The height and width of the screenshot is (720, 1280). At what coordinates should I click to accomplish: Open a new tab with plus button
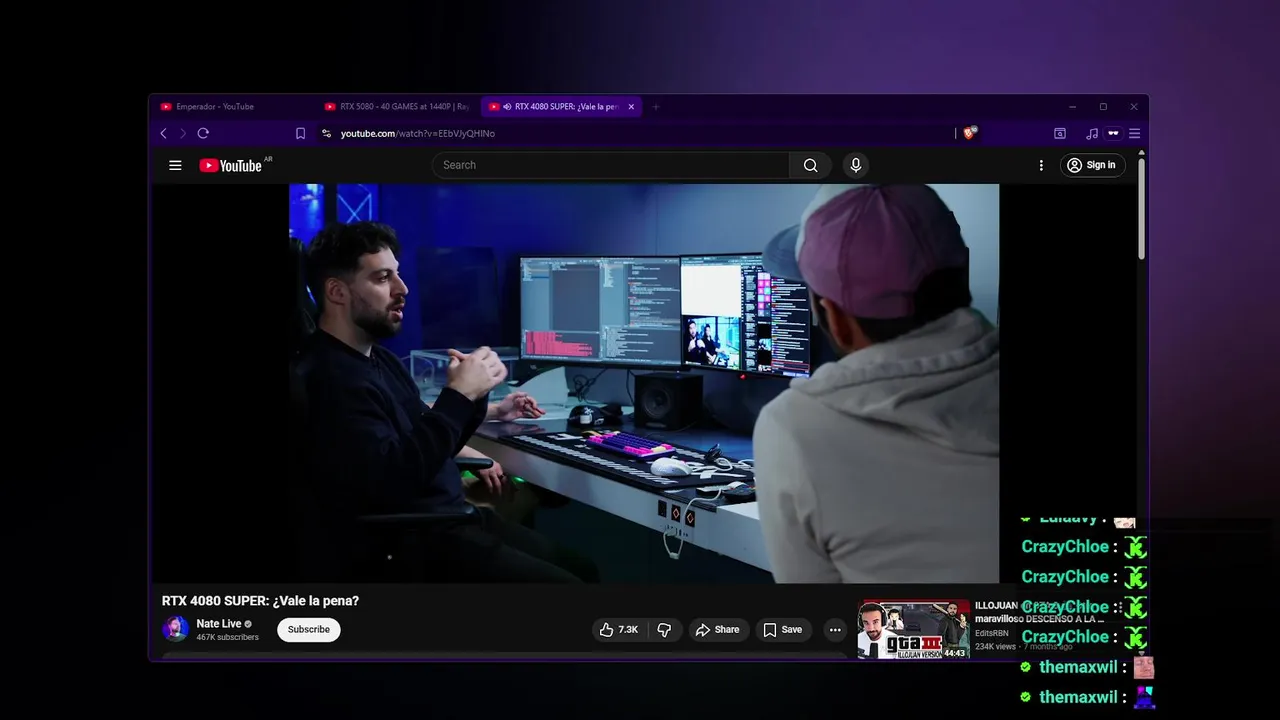pyautogui.click(x=656, y=107)
